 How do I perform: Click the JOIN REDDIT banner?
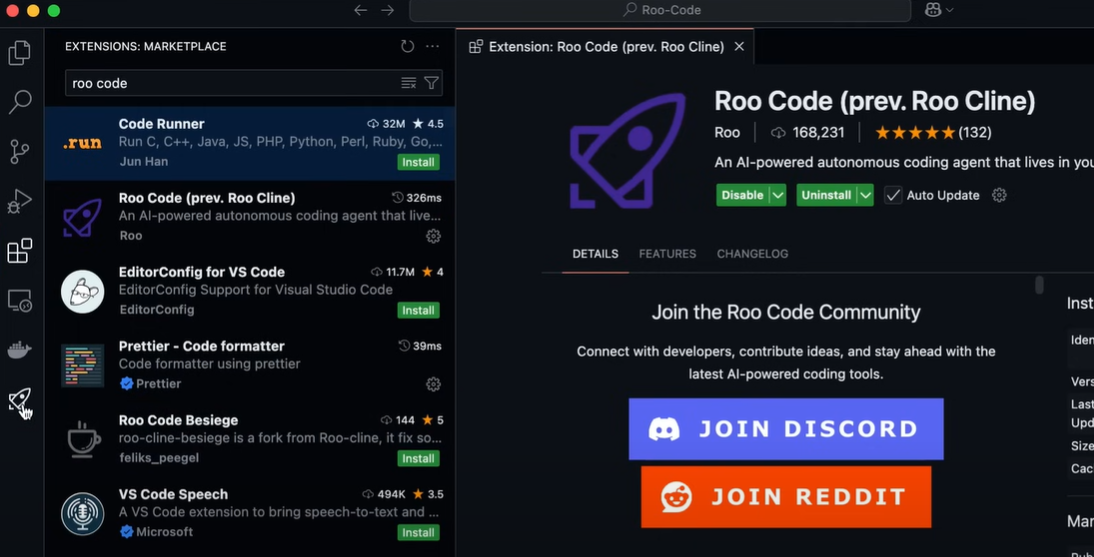[786, 497]
